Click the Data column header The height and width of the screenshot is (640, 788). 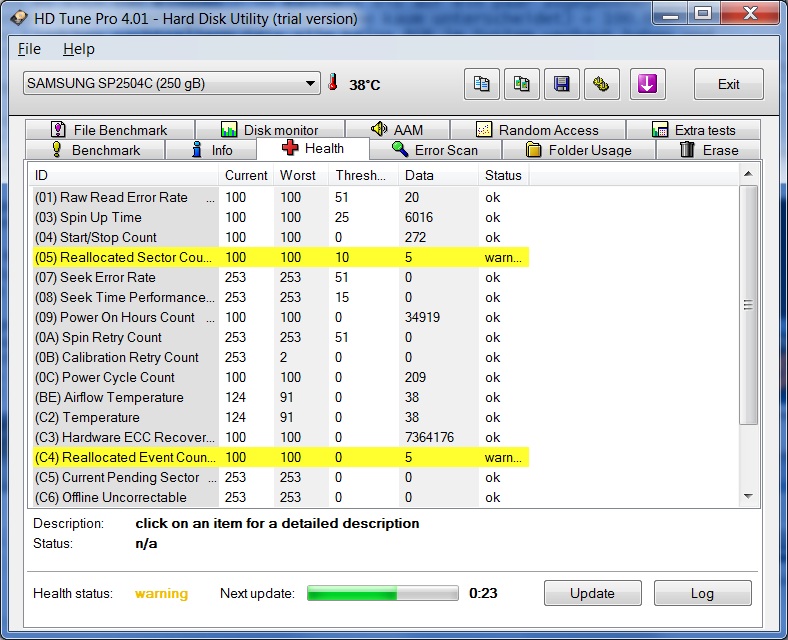(439, 175)
